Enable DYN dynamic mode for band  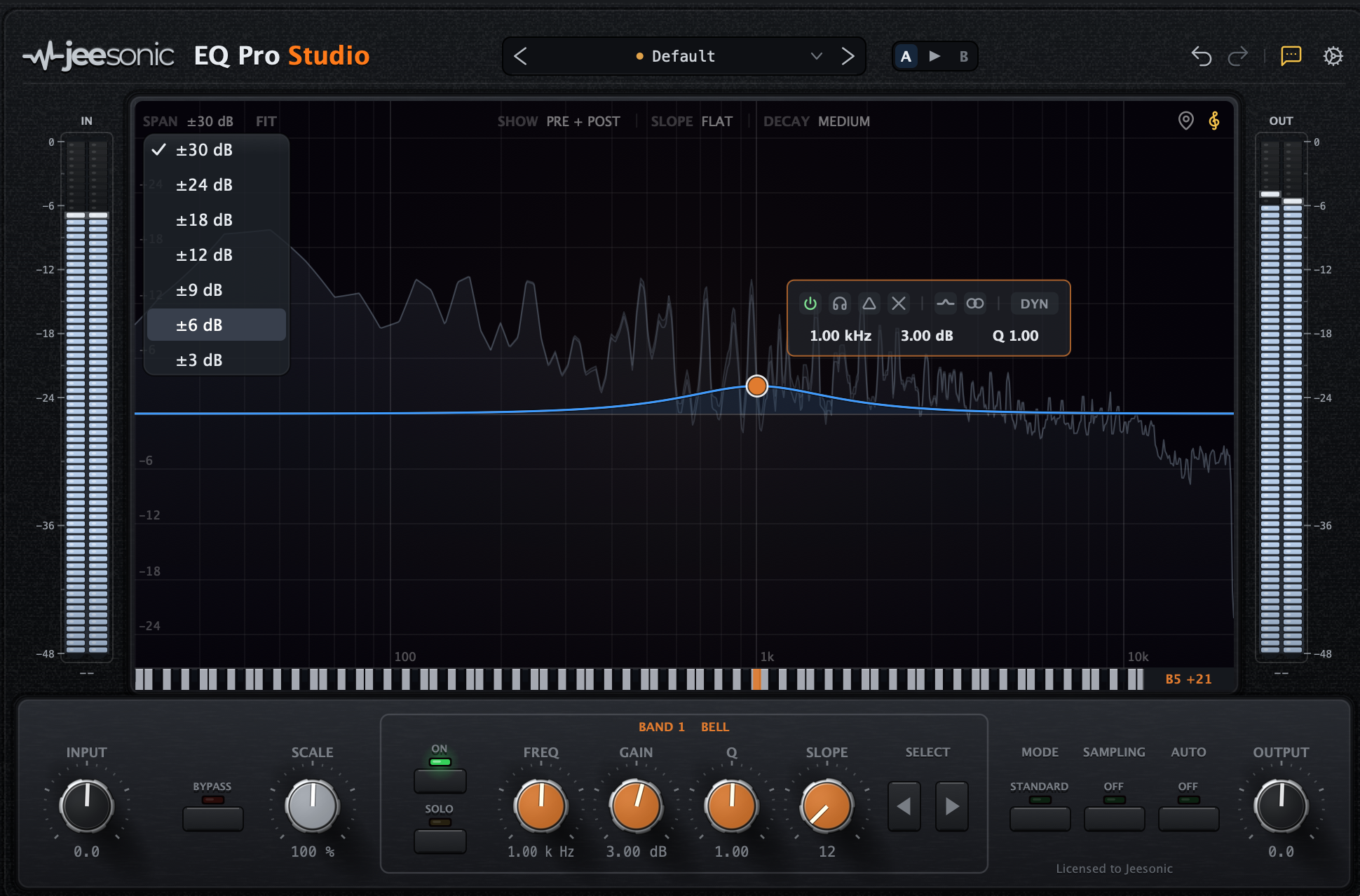click(x=1034, y=304)
